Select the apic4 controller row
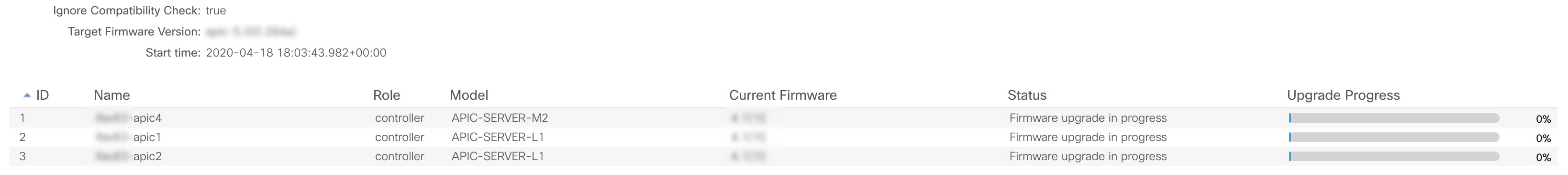Screen dimensions: 1568x175 point(783,117)
